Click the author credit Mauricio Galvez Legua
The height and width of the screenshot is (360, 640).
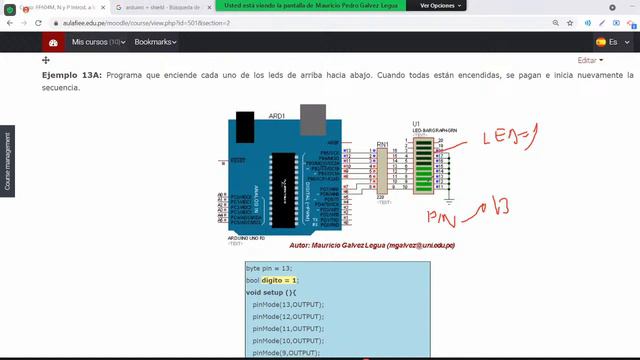(372, 245)
